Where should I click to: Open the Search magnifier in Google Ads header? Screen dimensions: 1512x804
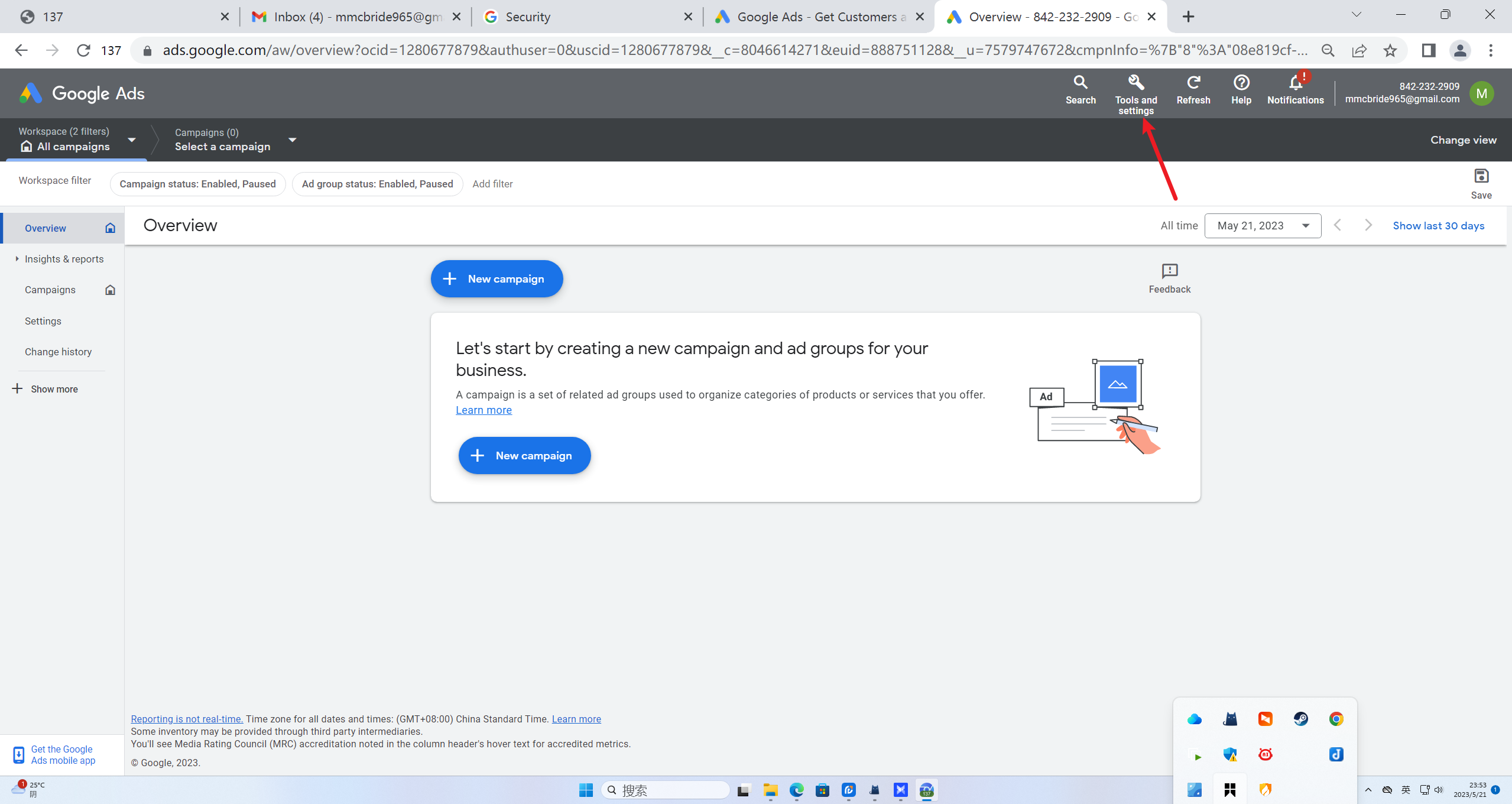(1080, 83)
